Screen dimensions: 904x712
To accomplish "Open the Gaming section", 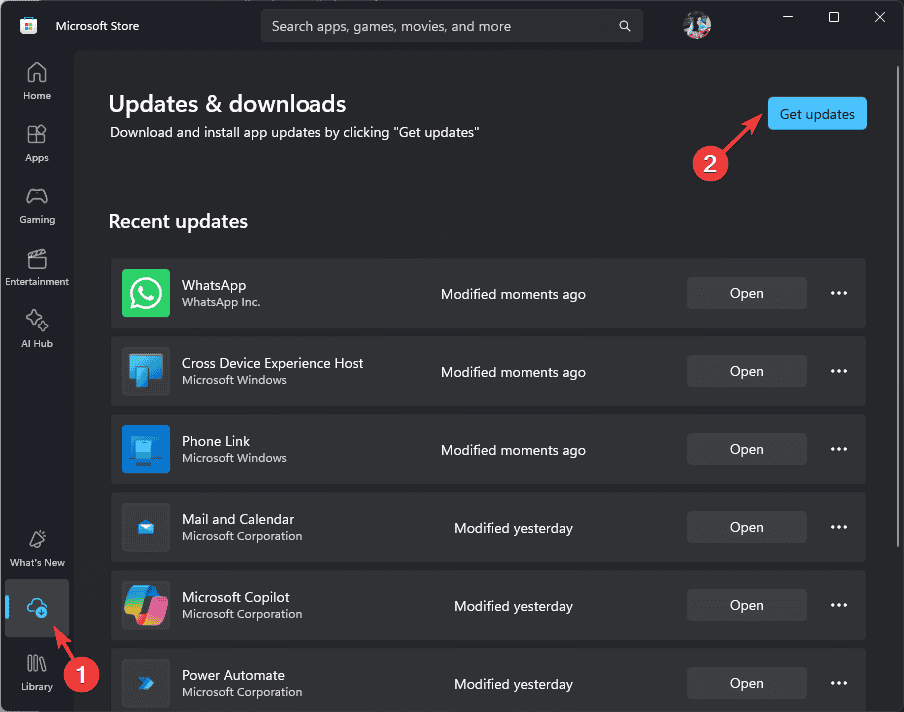I will tap(37, 205).
